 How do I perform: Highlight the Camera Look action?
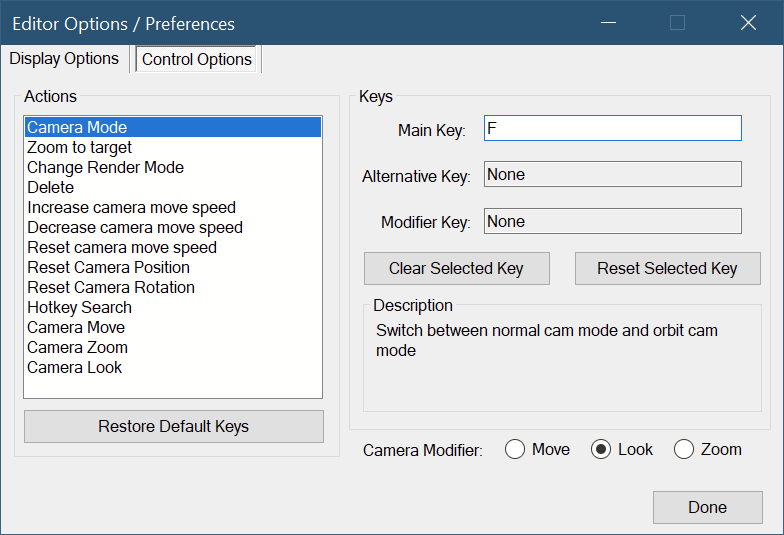point(75,368)
